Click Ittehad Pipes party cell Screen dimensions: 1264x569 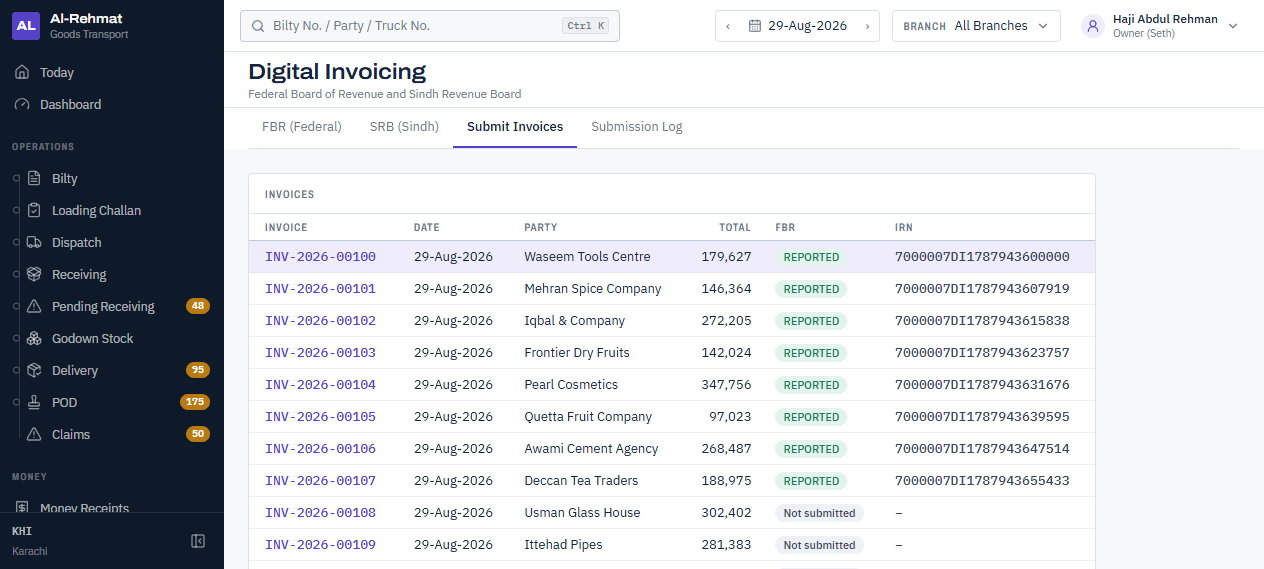tap(563, 545)
